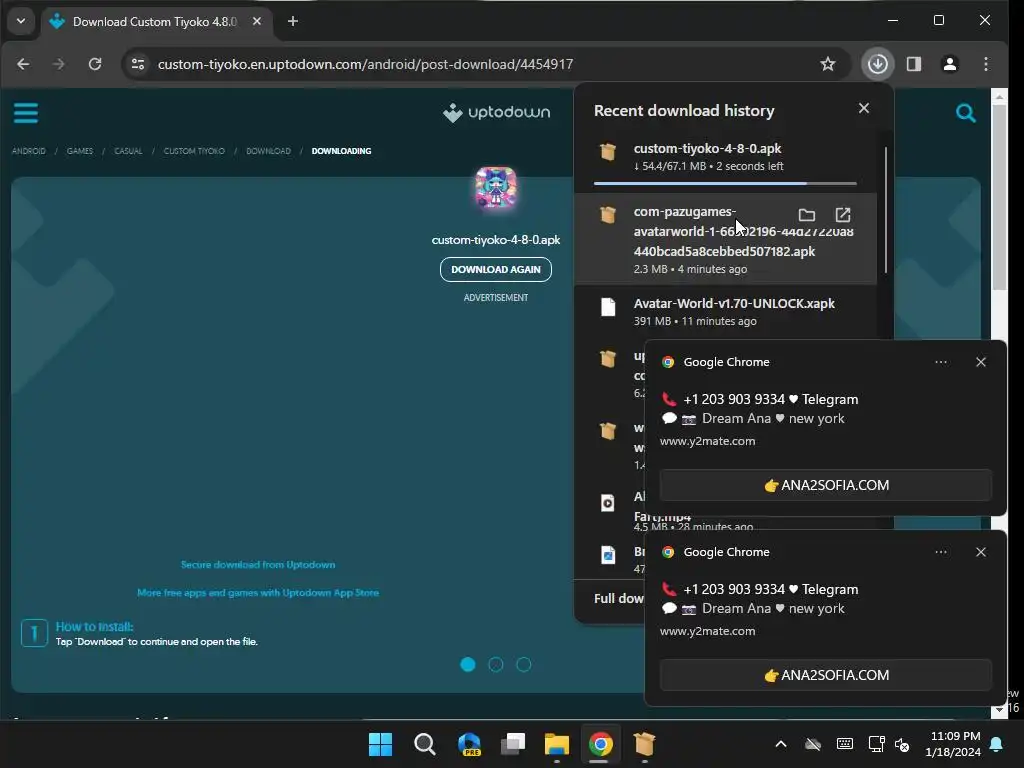Toggle the Chrome side panel icon
This screenshot has height=768, width=1024.
(914, 64)
